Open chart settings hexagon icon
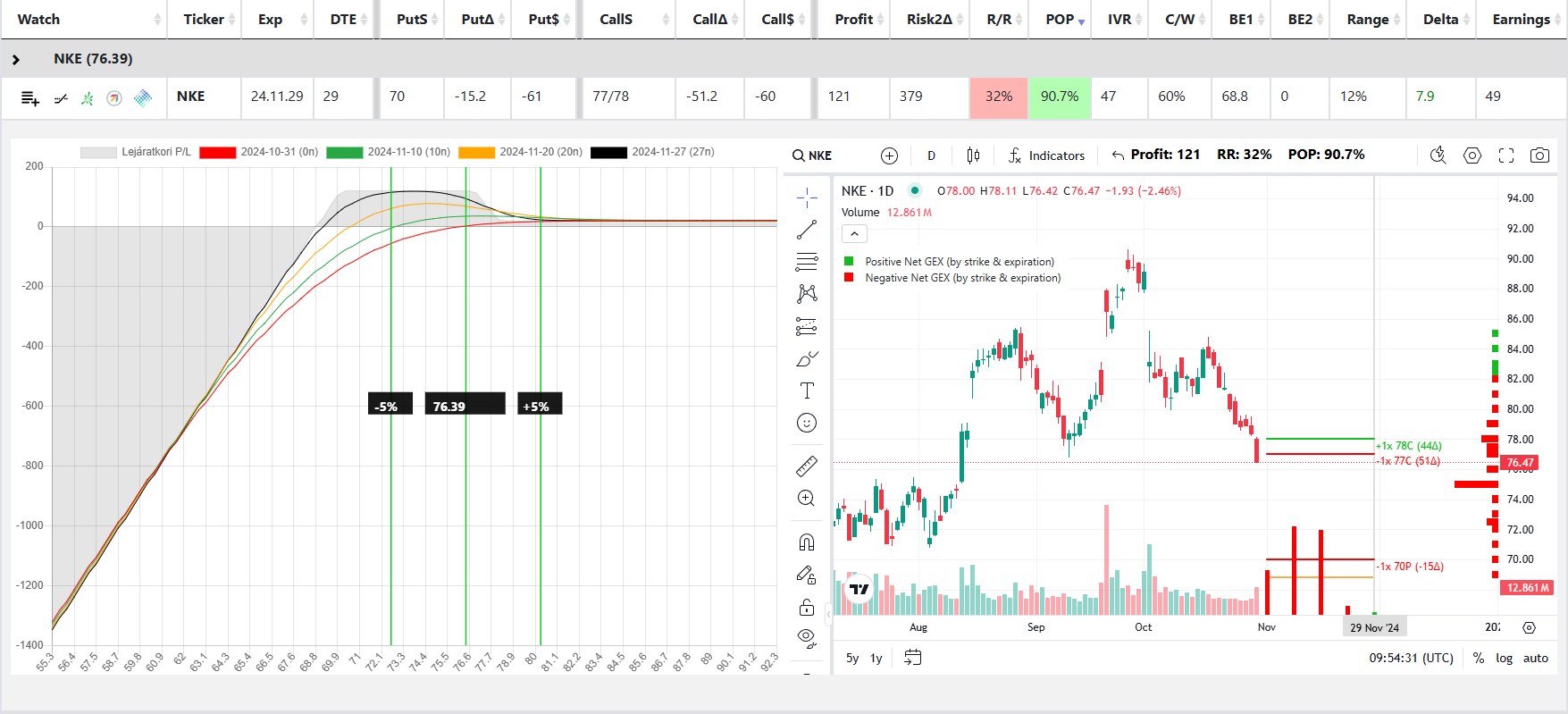 [x=1472, y=155]
